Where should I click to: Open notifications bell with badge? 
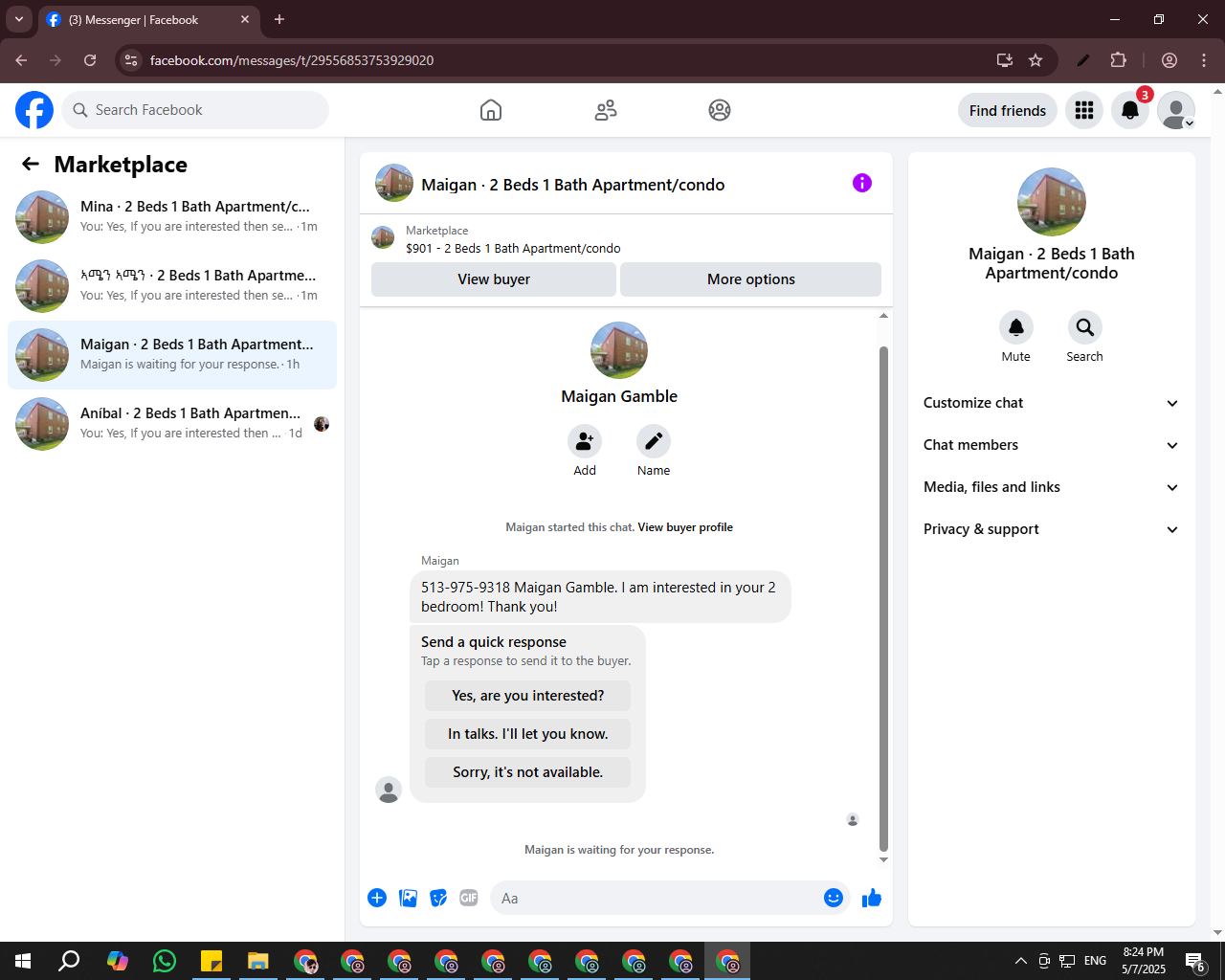coord(1130,110)
